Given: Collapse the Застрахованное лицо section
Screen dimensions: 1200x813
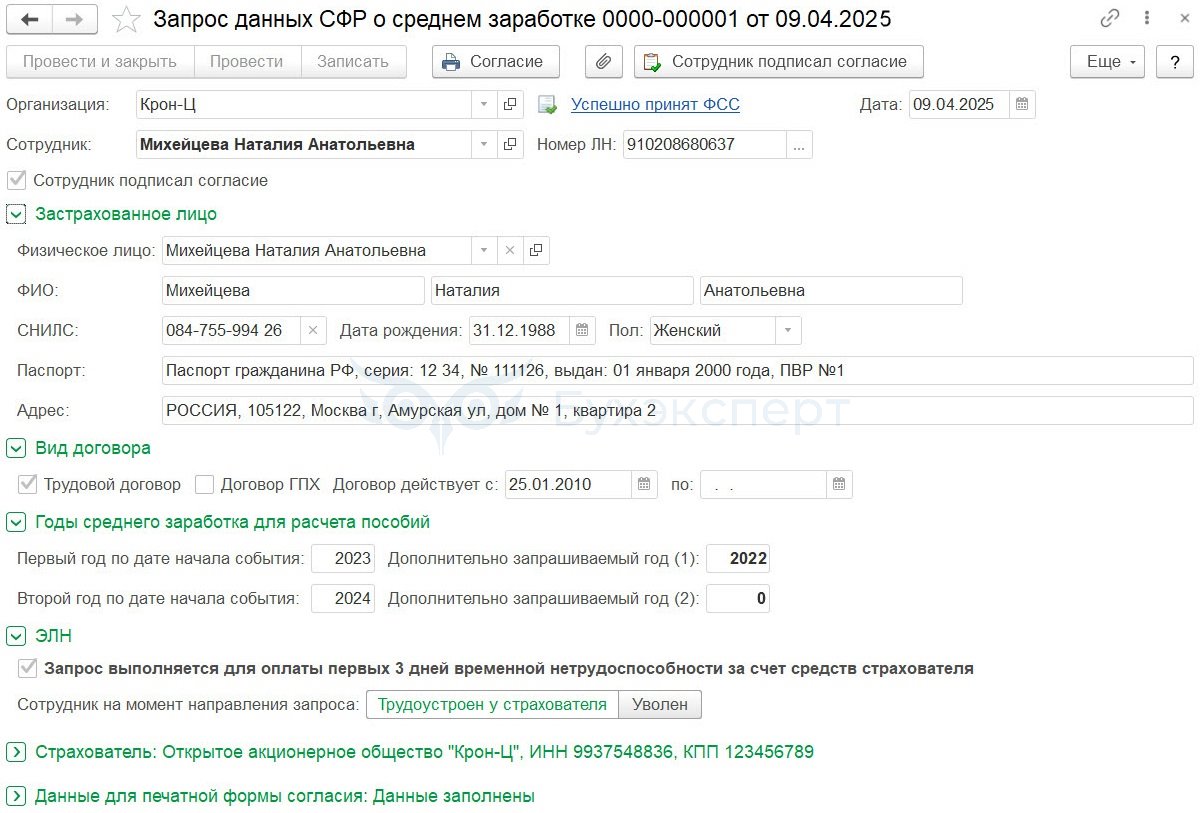Looking at the screenshot, I should tap(16, 214).
